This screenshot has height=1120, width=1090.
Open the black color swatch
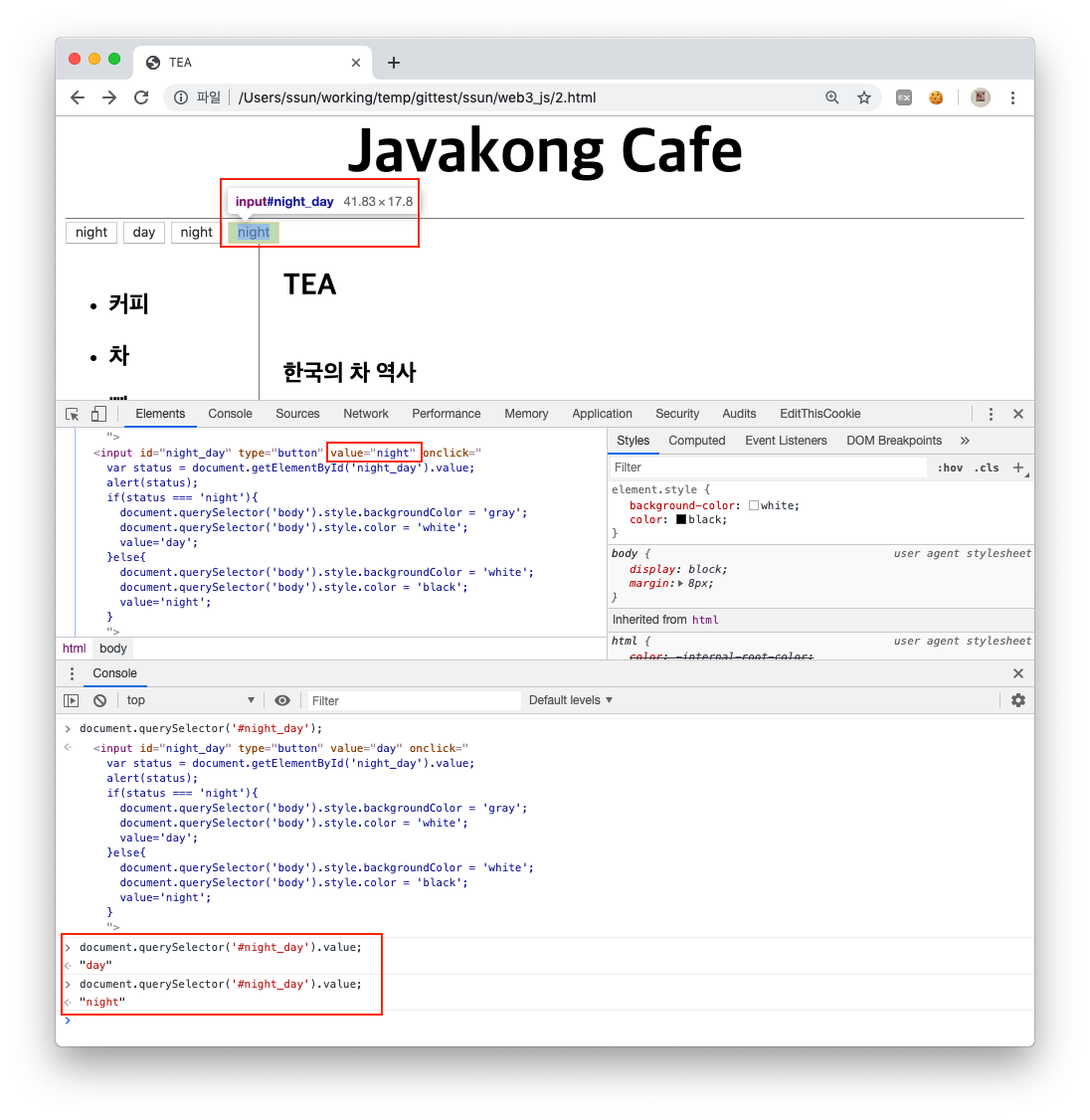point(681,520)
